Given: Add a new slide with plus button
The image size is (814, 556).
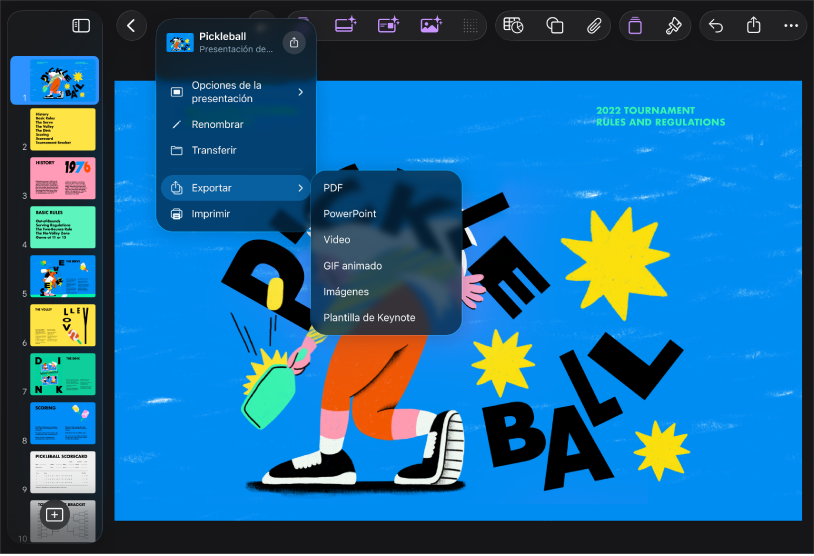Looking at the screenshot, I should (55, 515).
